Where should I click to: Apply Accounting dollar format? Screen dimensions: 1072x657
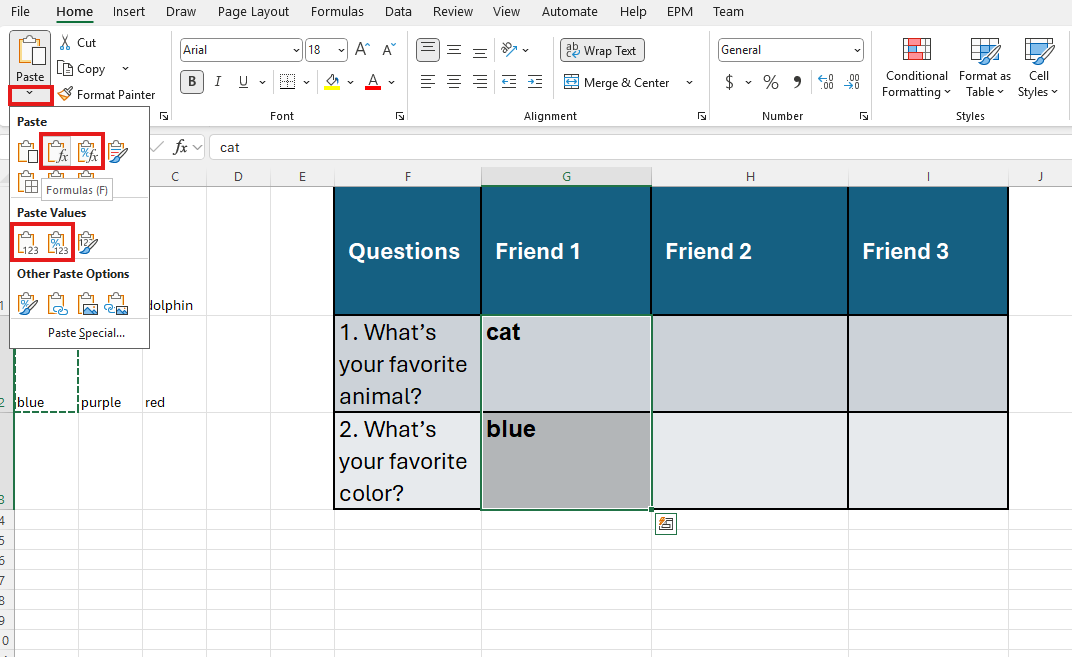click(729, 82)
